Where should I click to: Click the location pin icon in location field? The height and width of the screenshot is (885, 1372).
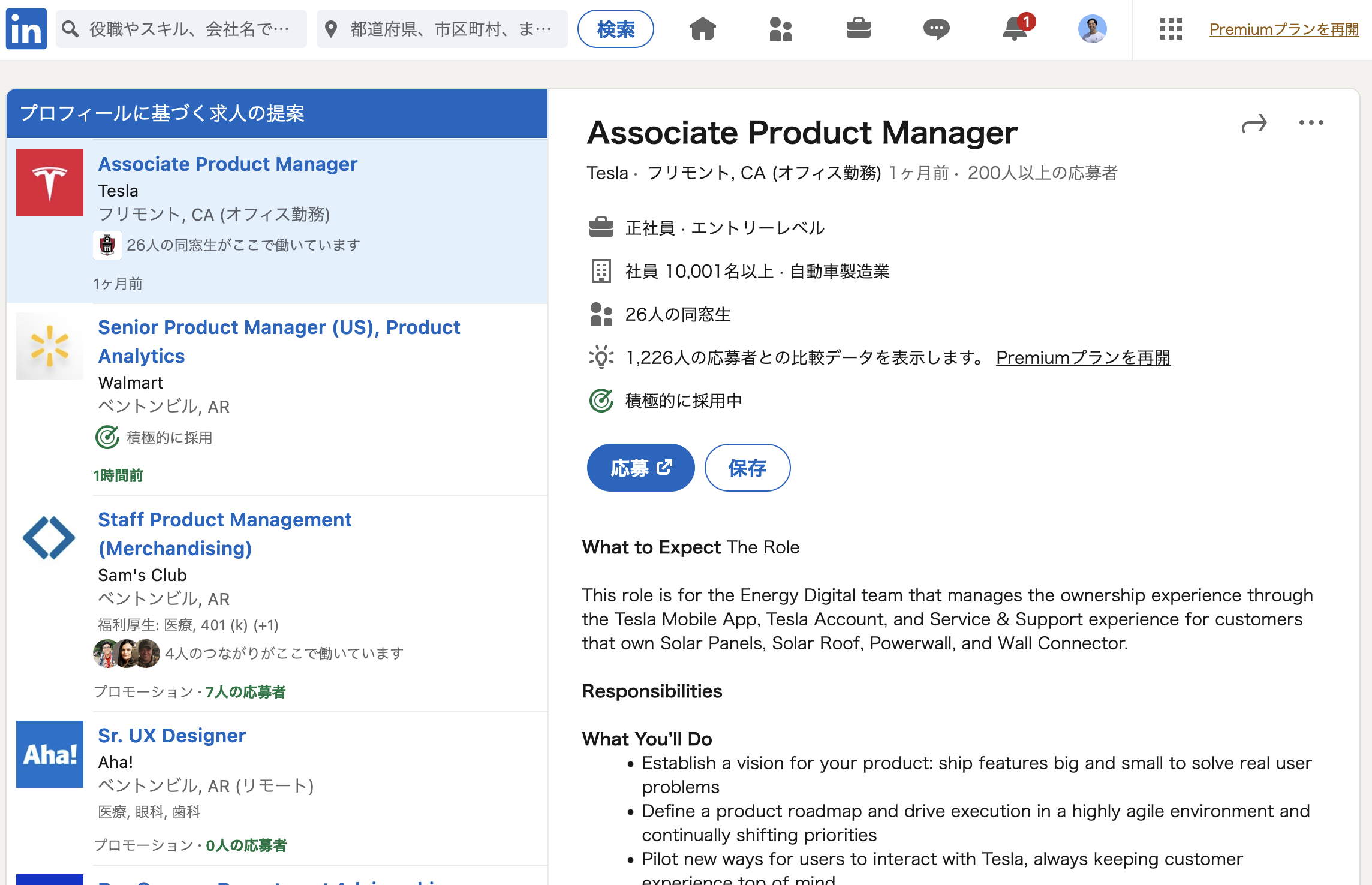tap(331, 29)
